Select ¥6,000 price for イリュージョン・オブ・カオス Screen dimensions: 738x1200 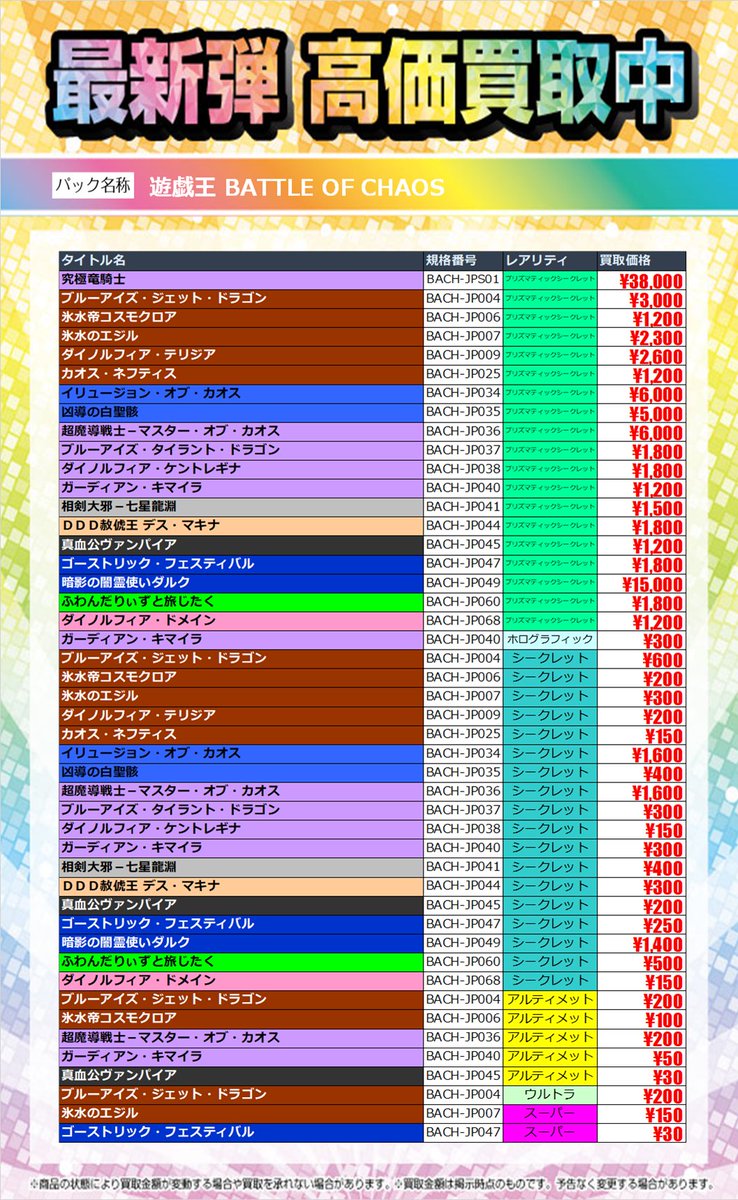[x=641, y=393]
